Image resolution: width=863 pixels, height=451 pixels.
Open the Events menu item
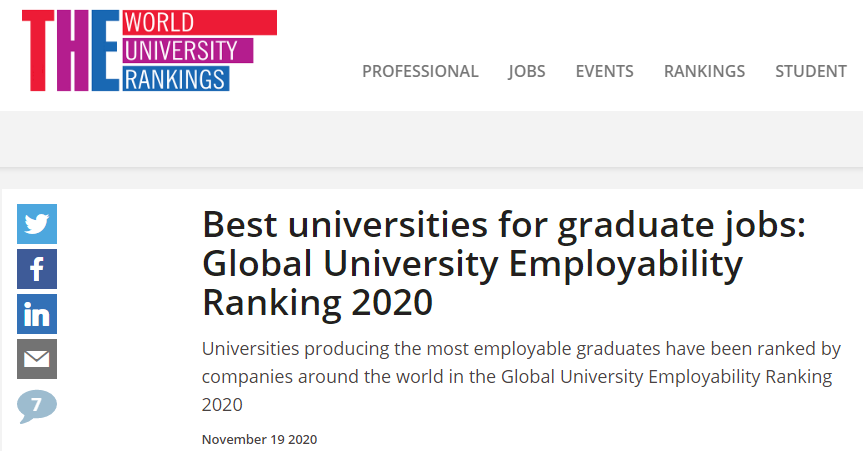(x=604, y=72)
